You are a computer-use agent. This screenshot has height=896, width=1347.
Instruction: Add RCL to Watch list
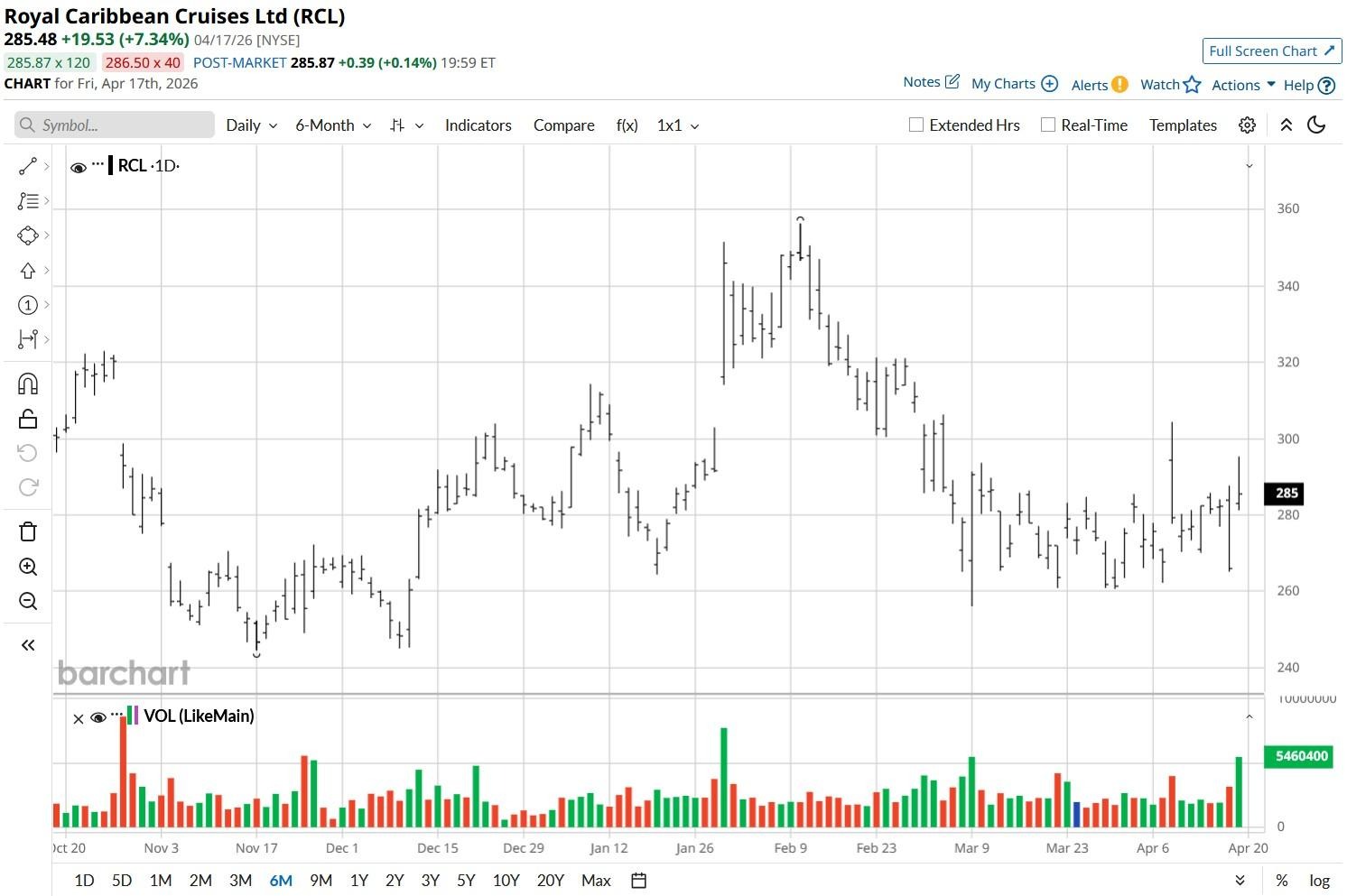(x=1171, y=85)
